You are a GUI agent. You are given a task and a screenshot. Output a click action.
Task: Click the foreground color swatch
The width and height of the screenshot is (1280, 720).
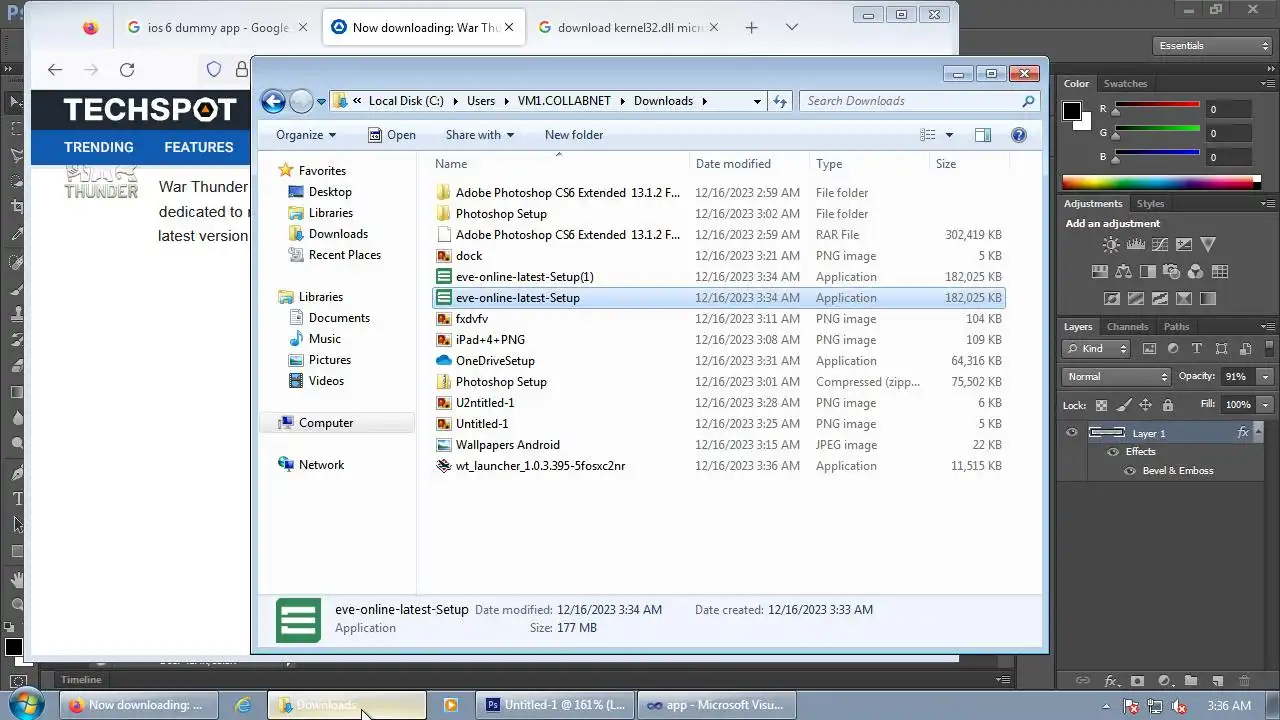pos(1071,110)
